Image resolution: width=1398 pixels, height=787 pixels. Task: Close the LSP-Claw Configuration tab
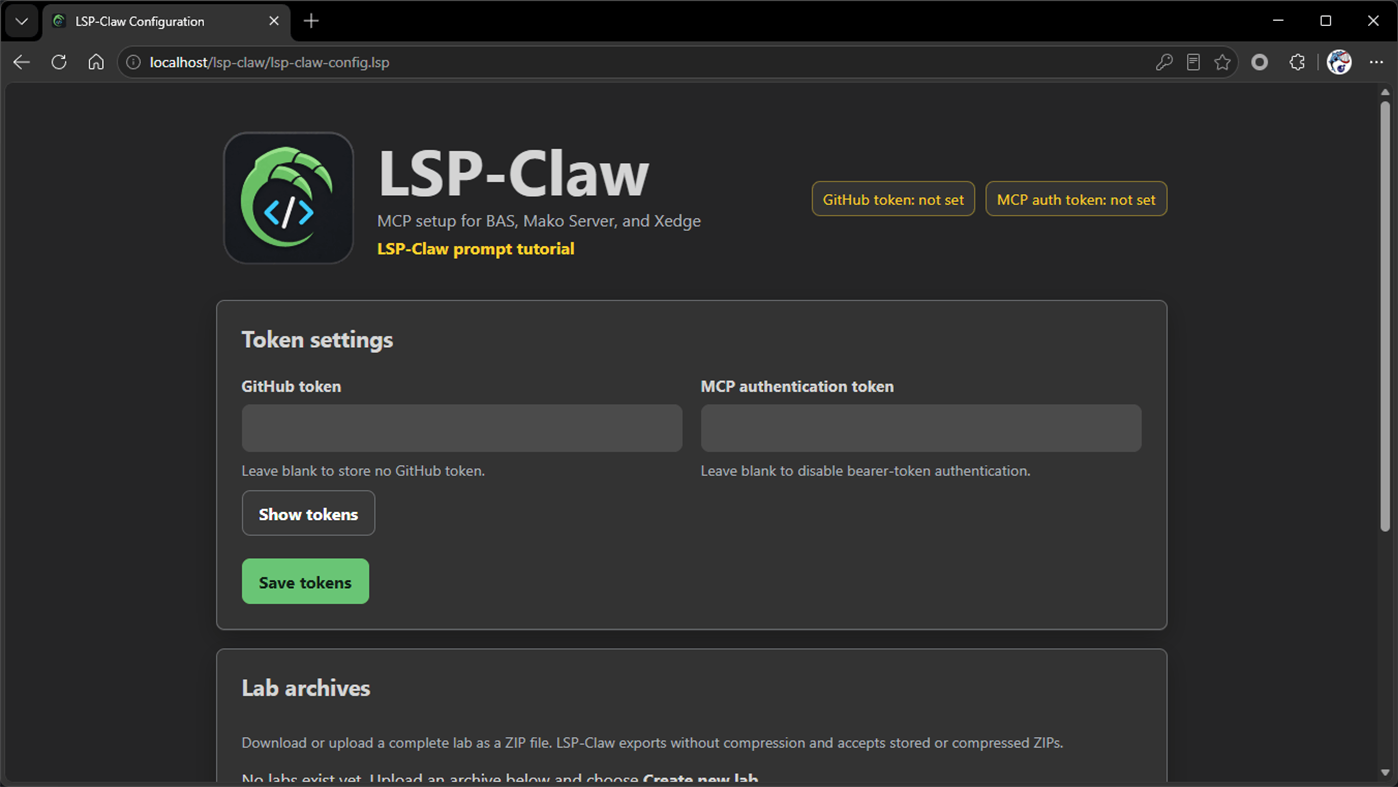click(274, 21)
